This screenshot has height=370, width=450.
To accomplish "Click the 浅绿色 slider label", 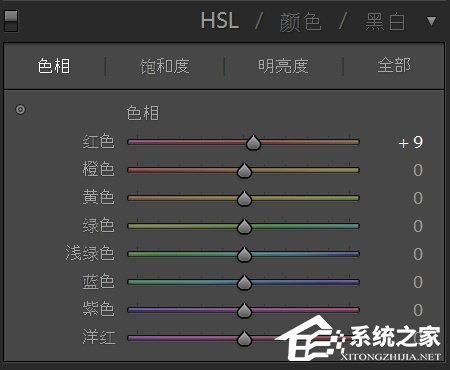I will [90, 253].
